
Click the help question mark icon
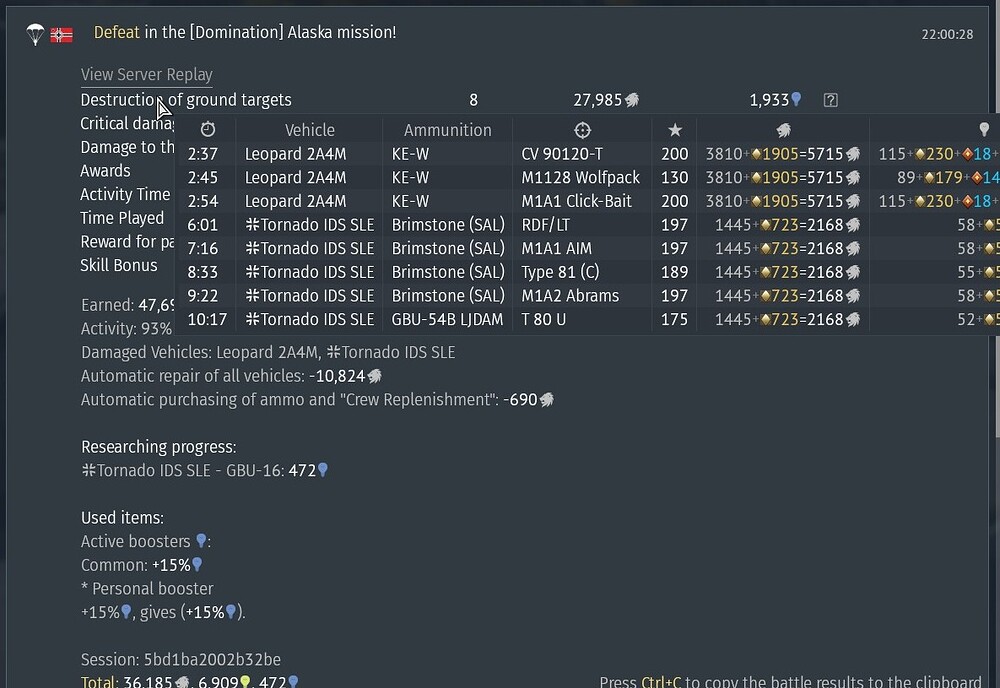click(x=830, y=100)
